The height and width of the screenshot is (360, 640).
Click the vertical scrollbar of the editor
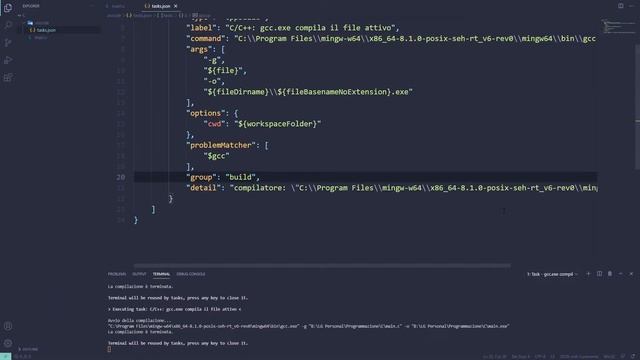pos(637,106)
